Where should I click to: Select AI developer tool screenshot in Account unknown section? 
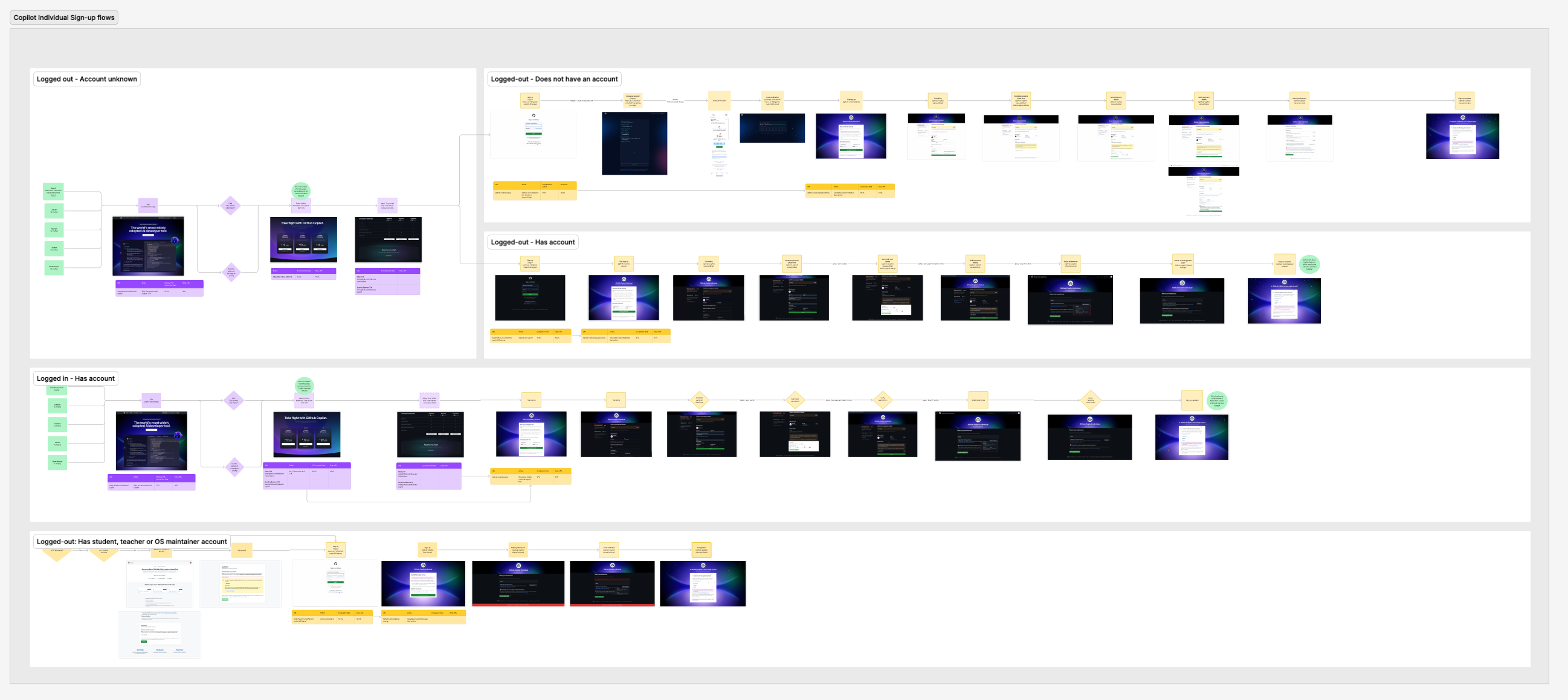[x=148, y=246]
